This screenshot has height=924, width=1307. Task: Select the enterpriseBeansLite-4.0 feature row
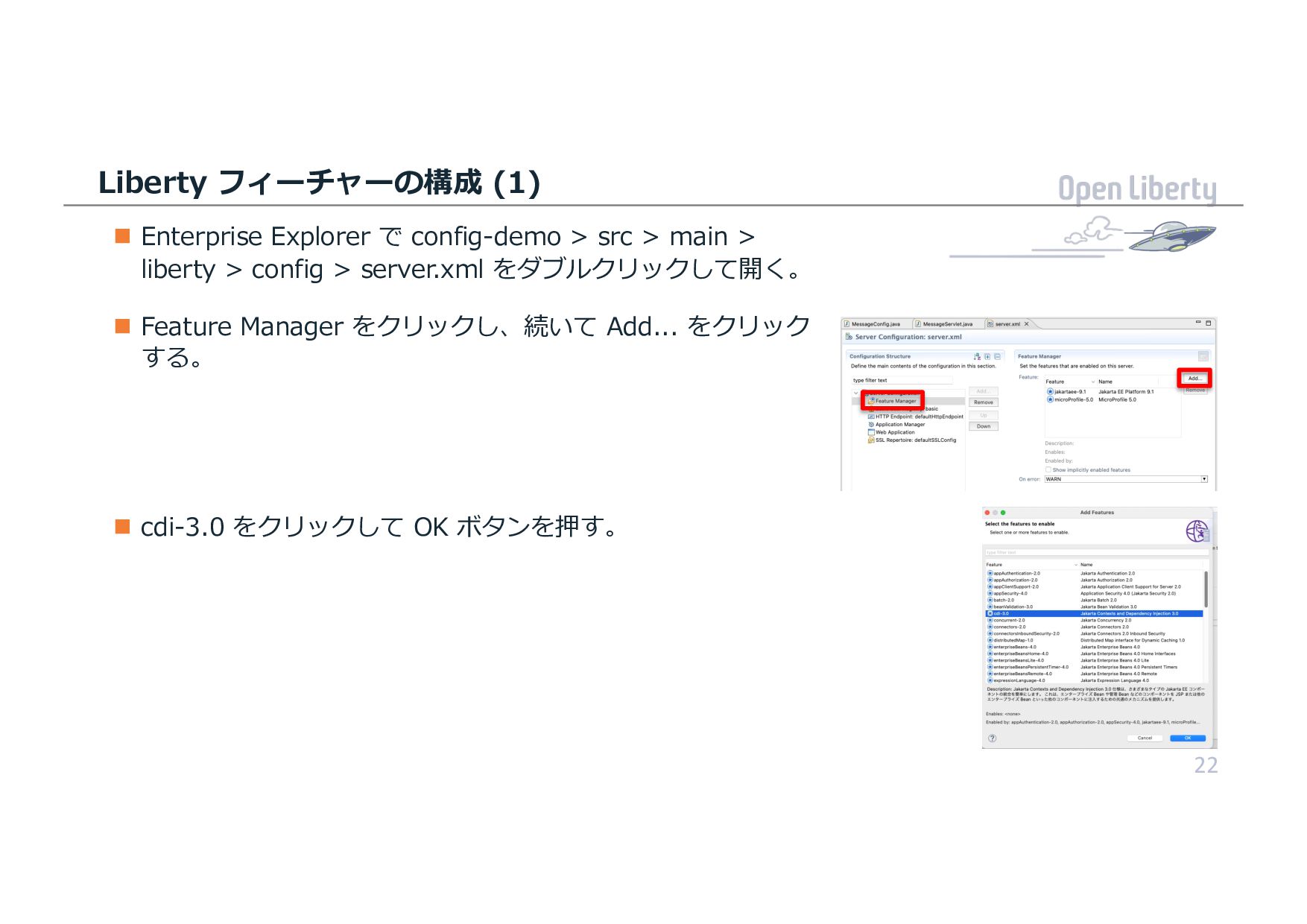1095,660
